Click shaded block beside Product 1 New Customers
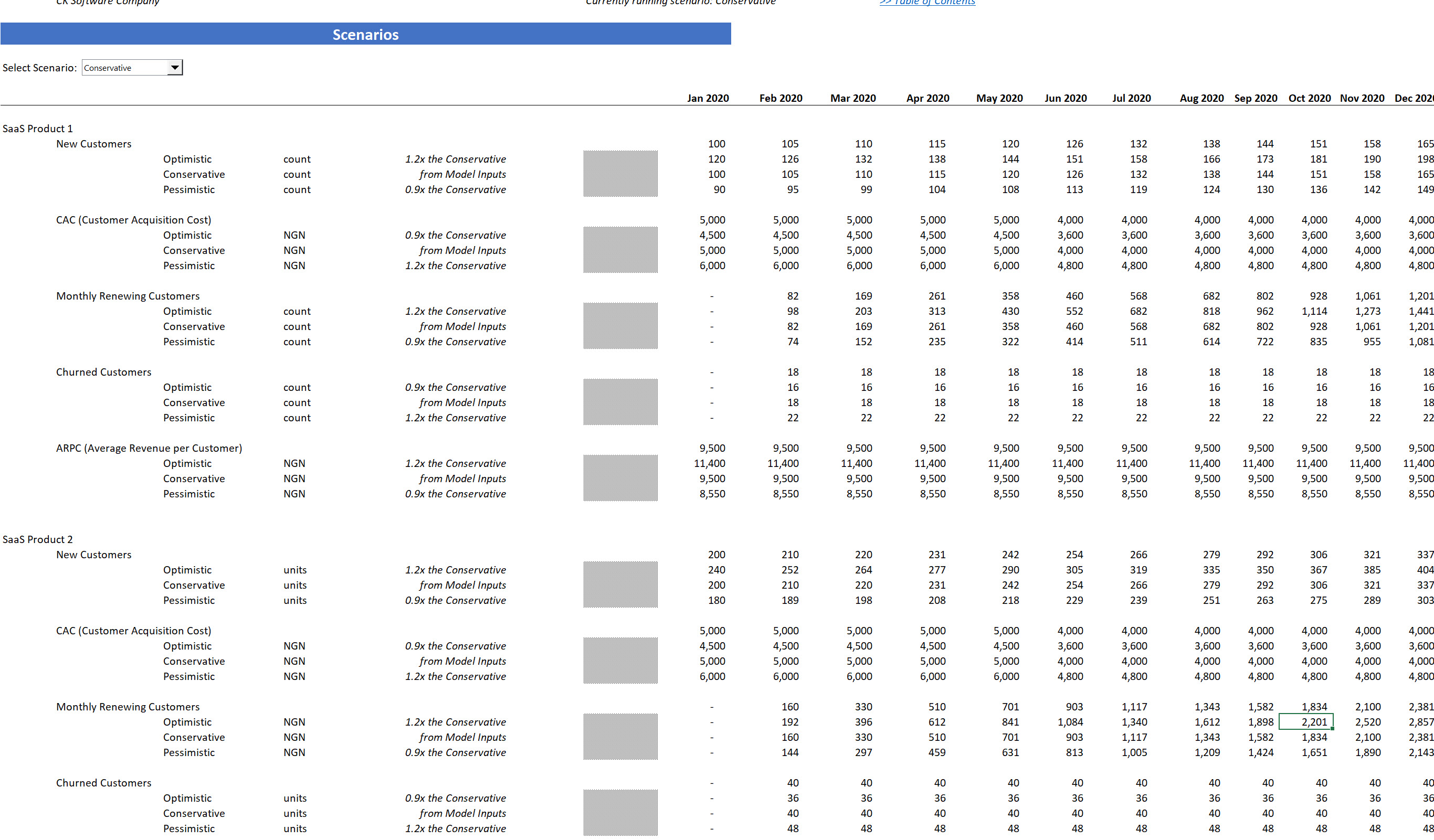Screen dimensions: 1434x840 (620, 174)
